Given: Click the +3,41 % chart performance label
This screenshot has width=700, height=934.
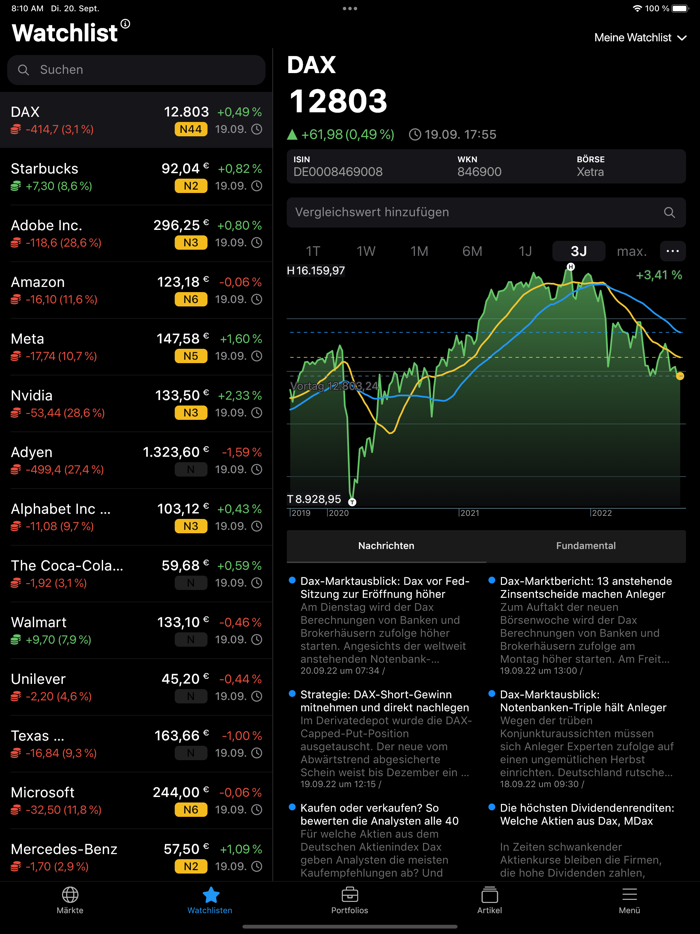Looking at the screenshot, I should pos(659,275).
